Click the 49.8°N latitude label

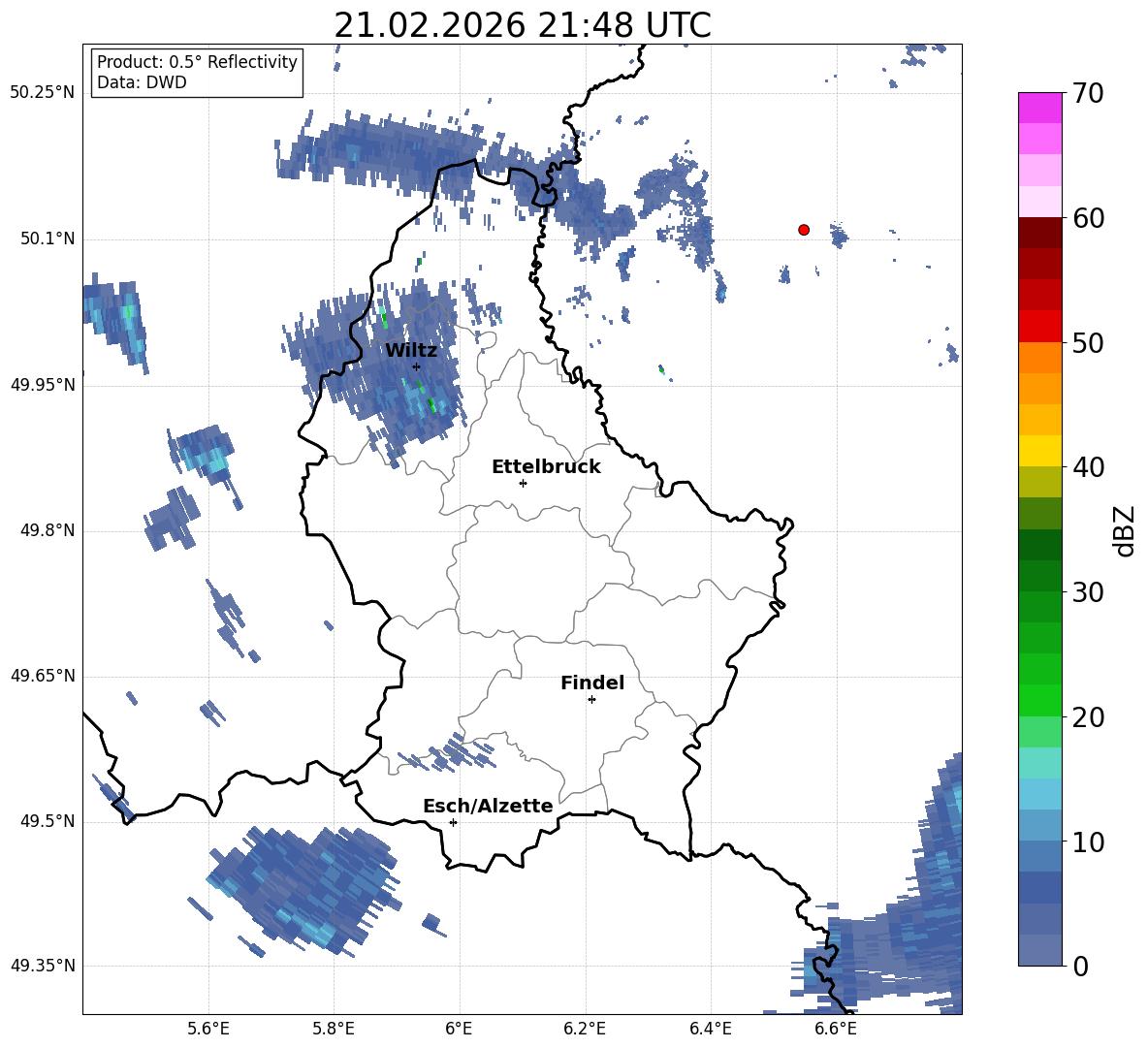click(48, 530)
